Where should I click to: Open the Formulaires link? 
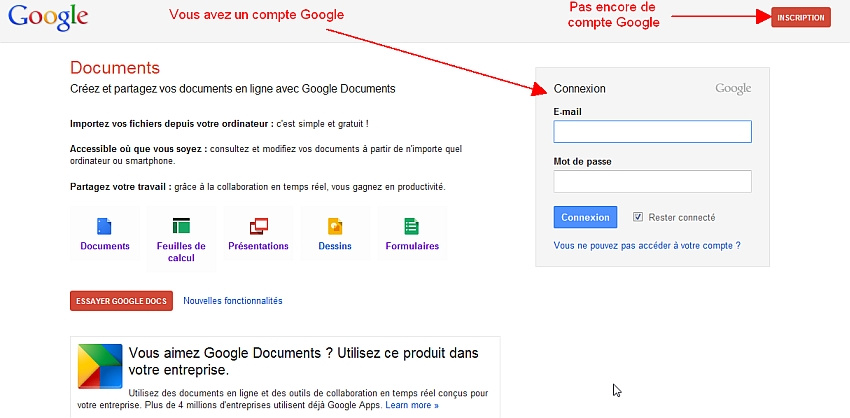(x=413, y=246)
